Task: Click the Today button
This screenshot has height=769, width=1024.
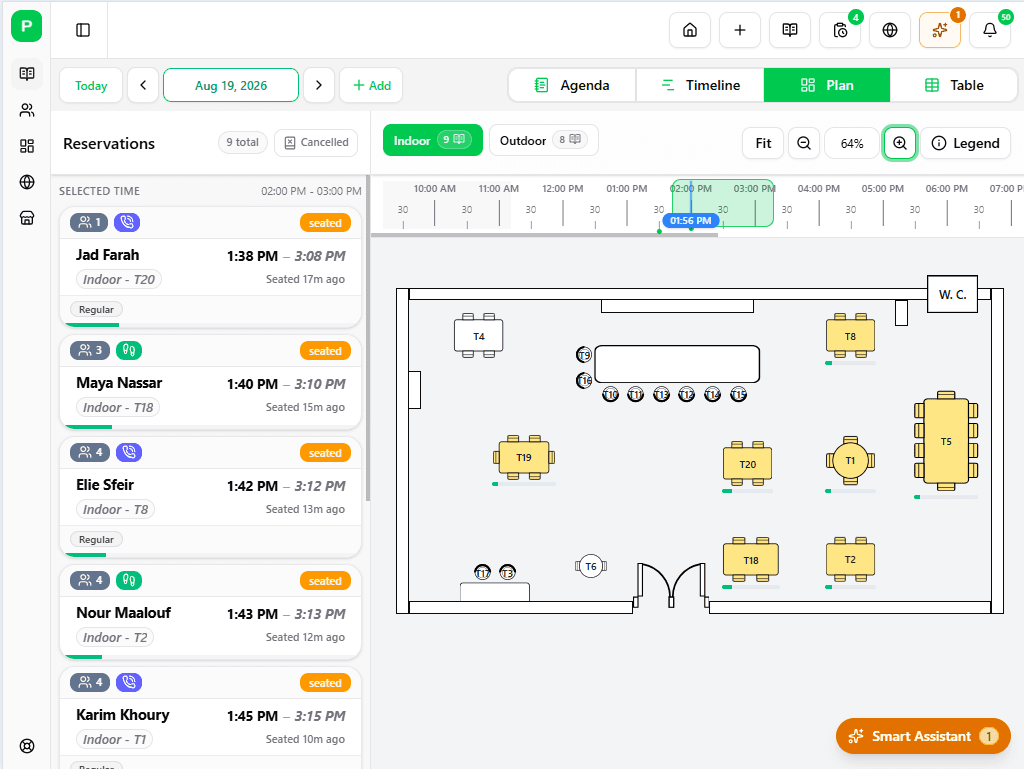Action: click(x=91, y=86)
